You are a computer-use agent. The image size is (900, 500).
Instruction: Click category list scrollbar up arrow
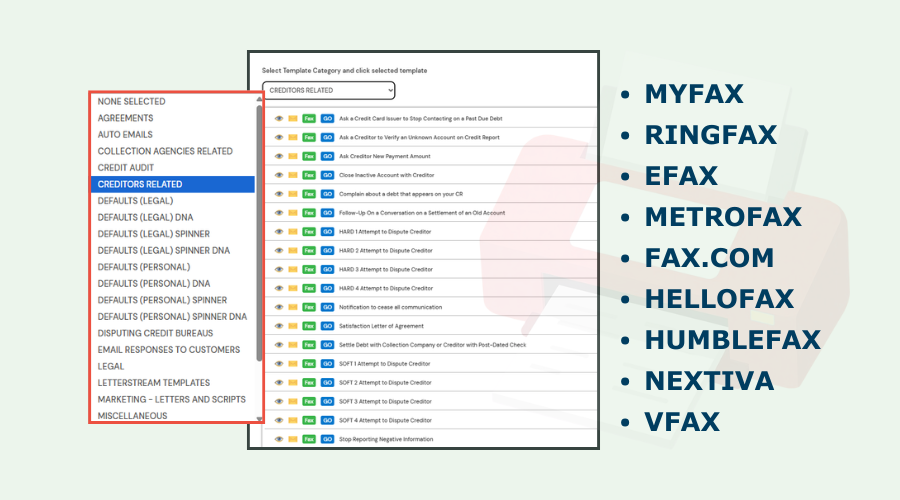[259, 99]
